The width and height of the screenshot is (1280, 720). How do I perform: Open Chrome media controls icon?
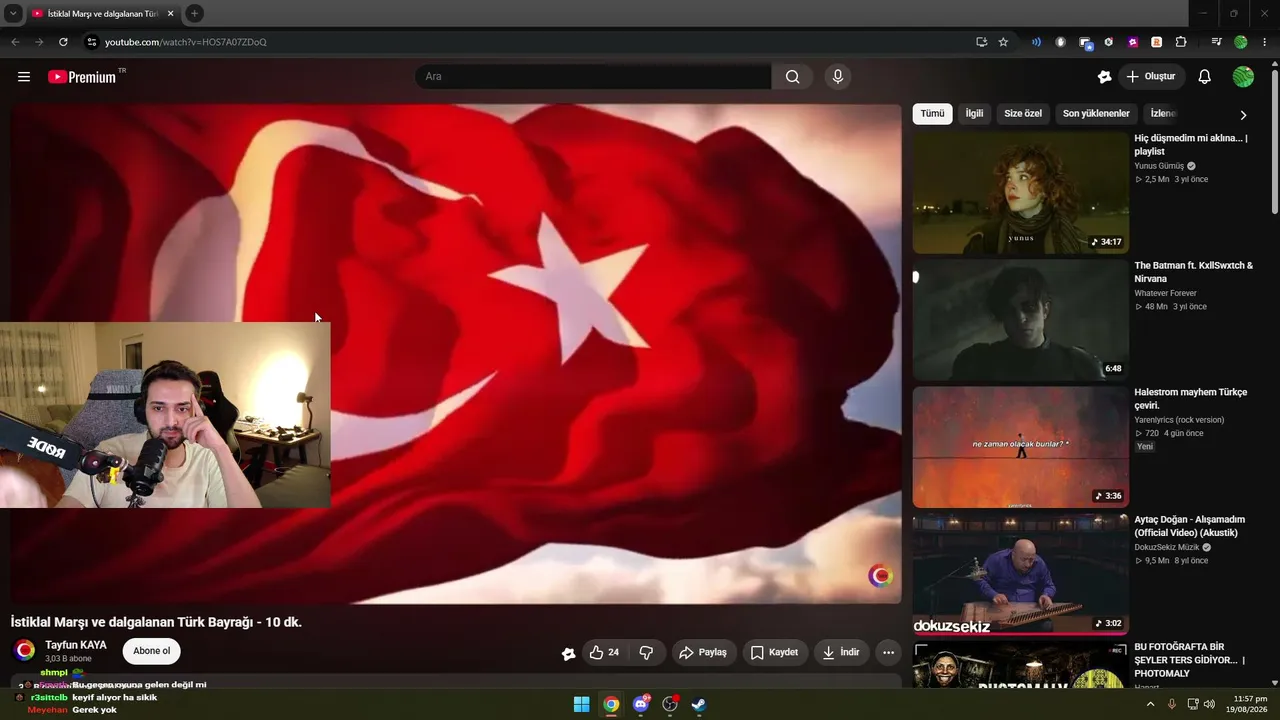click(1216, 42)
